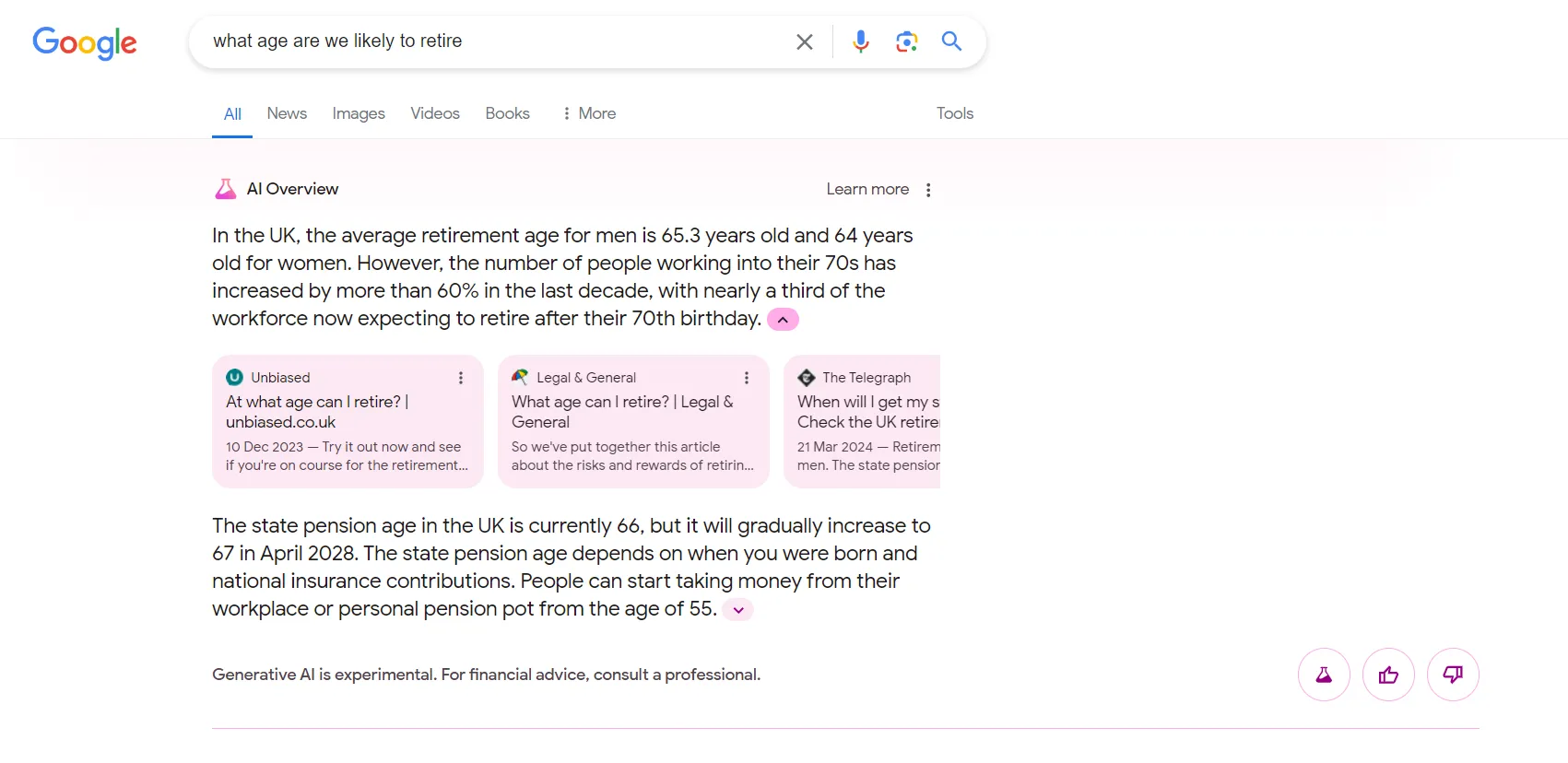Expand the pension details paragraph
Image resolution: width=1568 pixels, height=763 pixels.
click(x=737, y=609)
